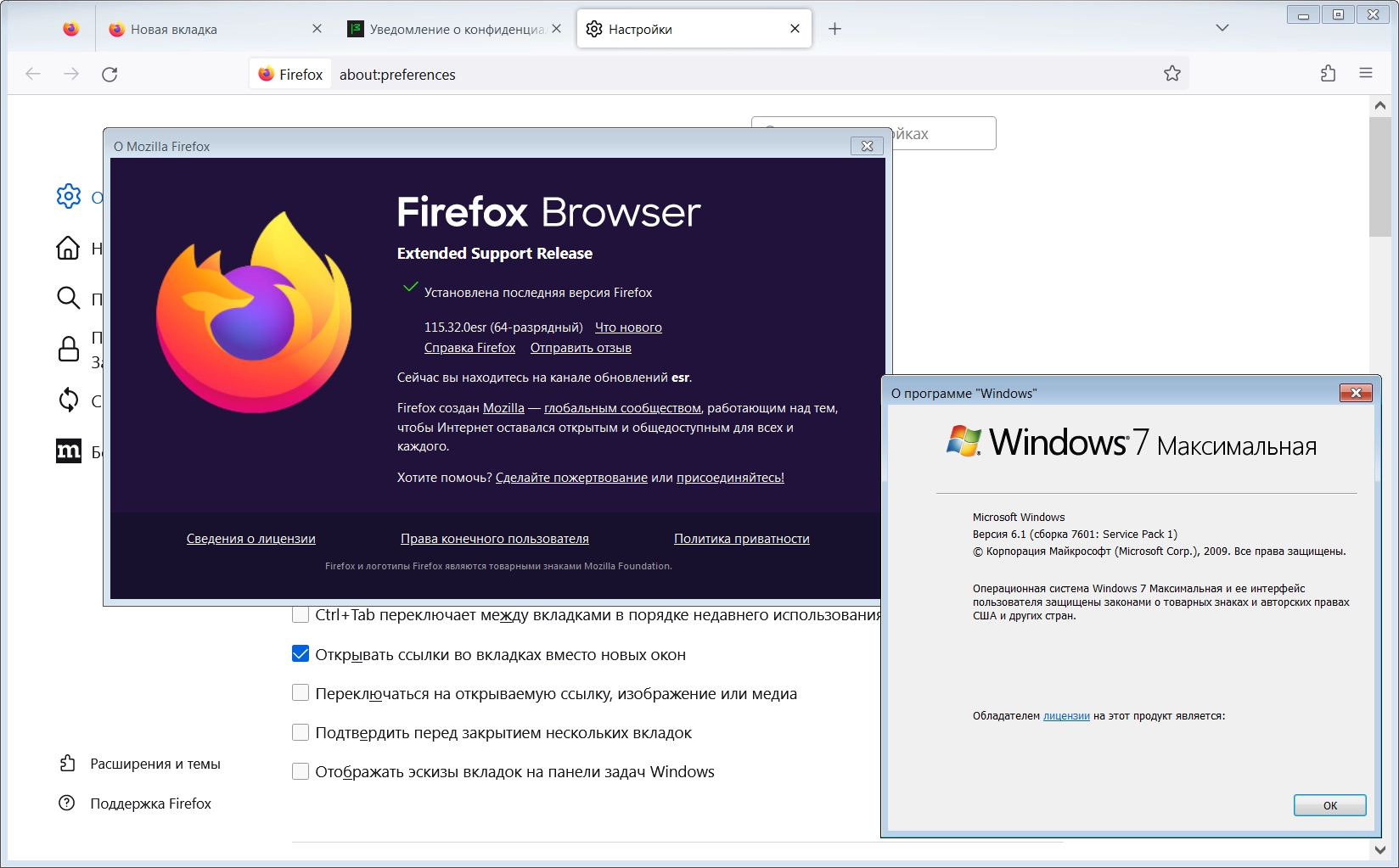Close the Уведомление о конфиденциальности tab
The height and width of the screenshot is (868, 1399).
point(556,29)
